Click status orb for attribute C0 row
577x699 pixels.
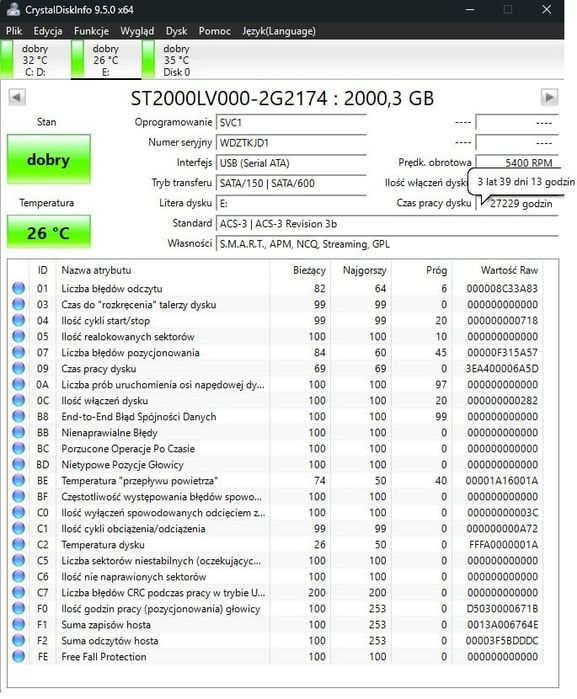(x=18, y=512)
